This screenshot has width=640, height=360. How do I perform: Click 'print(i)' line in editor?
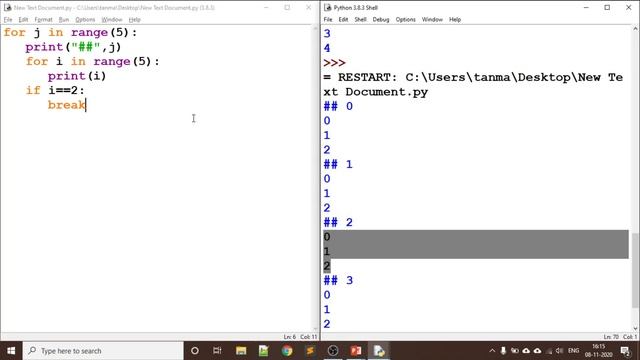pyautogui.click(x=77, y=76)
